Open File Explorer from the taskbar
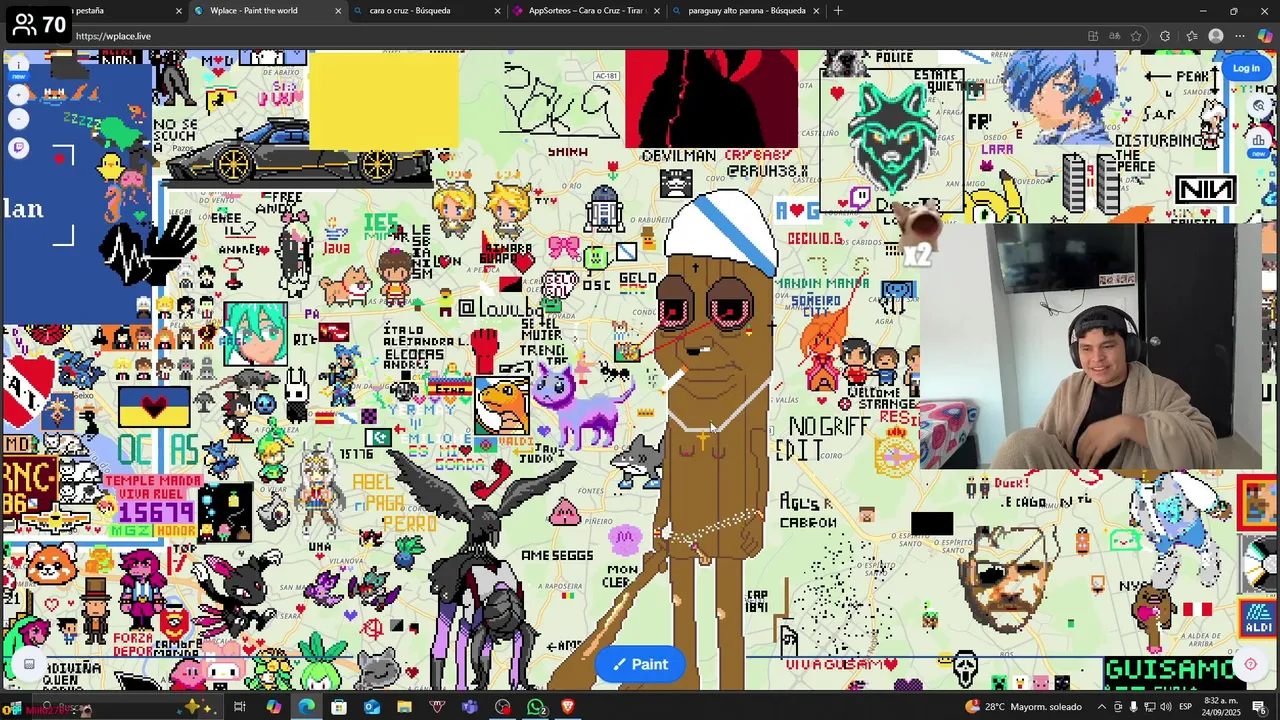 [404, 708]
